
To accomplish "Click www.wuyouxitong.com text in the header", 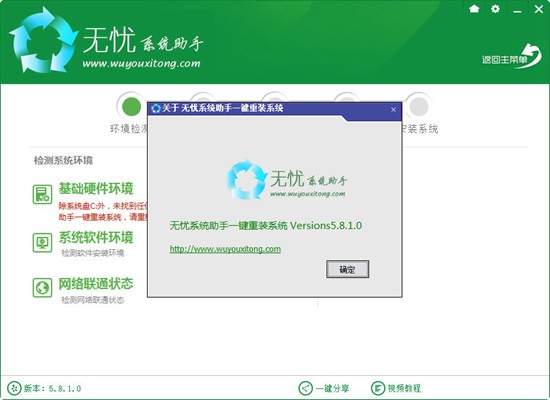I will (x=141, y=64).
